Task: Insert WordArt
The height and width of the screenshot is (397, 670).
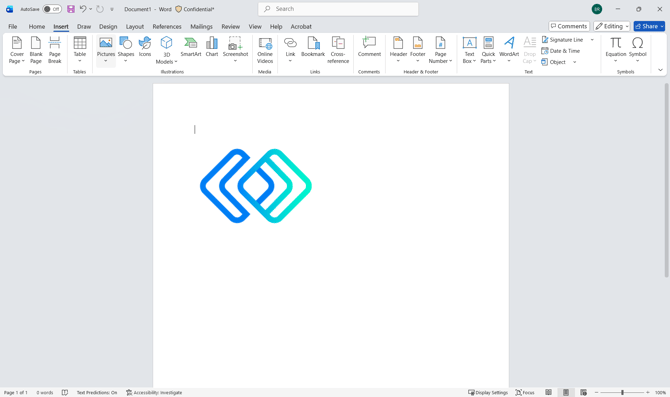Action: click(509, 50)
